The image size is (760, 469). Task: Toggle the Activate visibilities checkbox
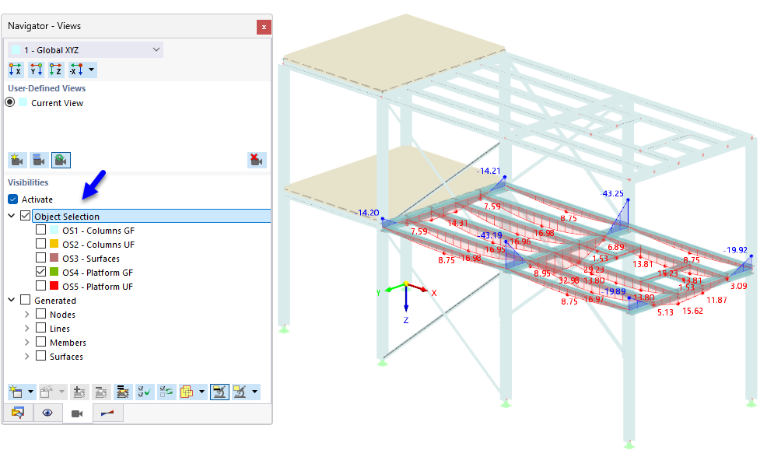click(13, 199)
